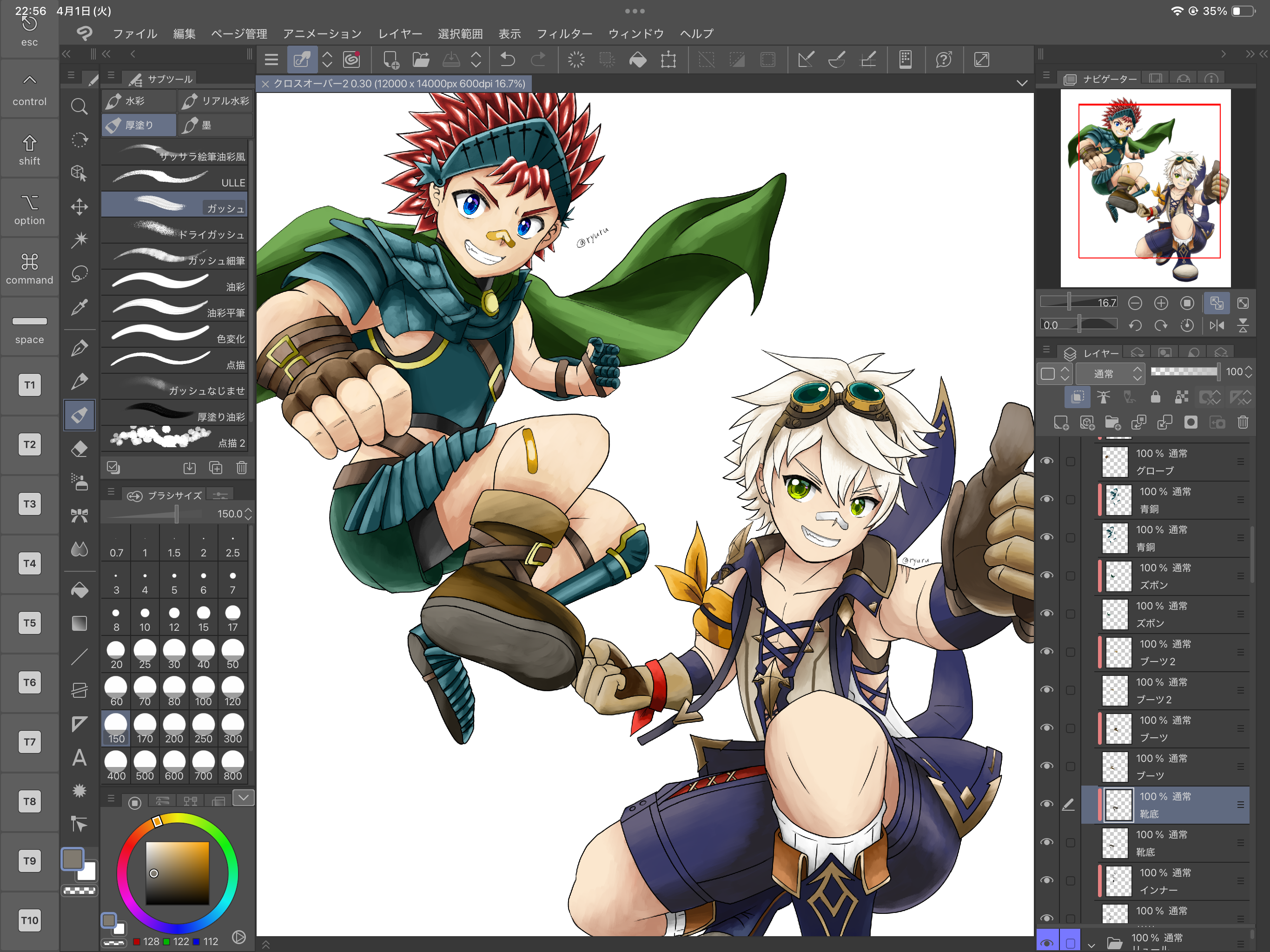Choose brush size preset 200
1270x952 pixels.
174,728
